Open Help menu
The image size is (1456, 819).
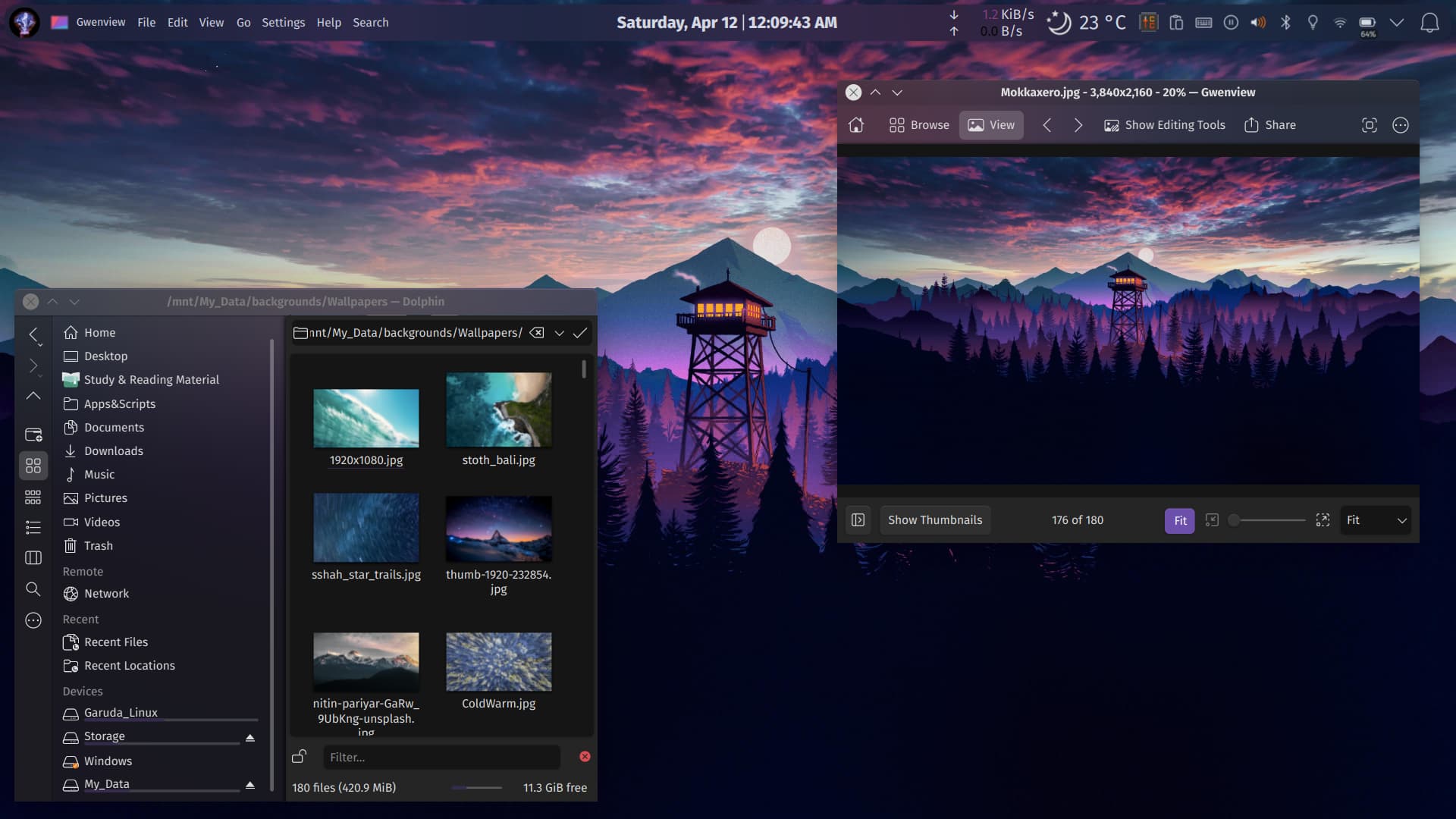(x=328, y=23)
